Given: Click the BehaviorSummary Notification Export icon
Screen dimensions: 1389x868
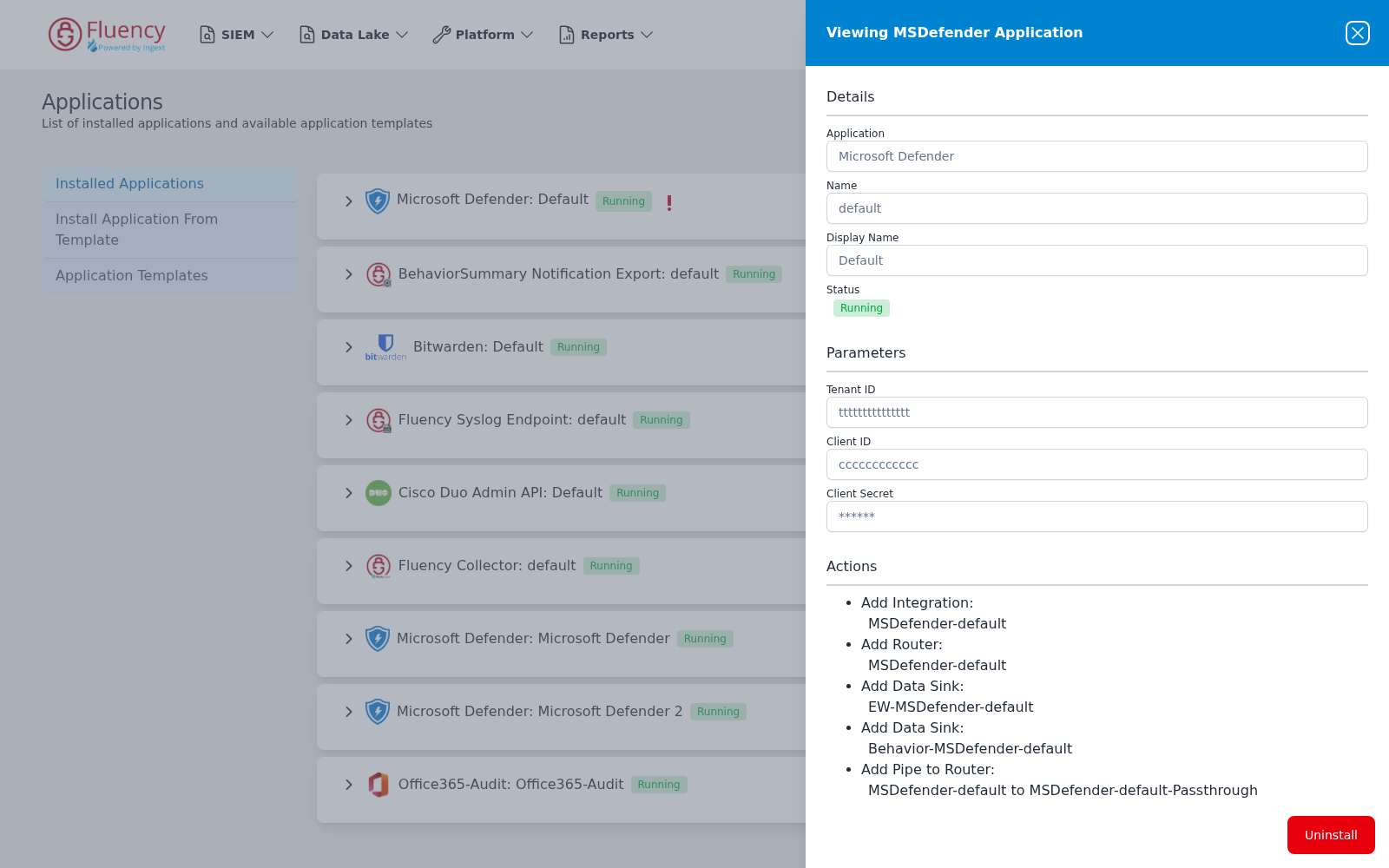Looking at the screenshot, I should click(379, 274).
